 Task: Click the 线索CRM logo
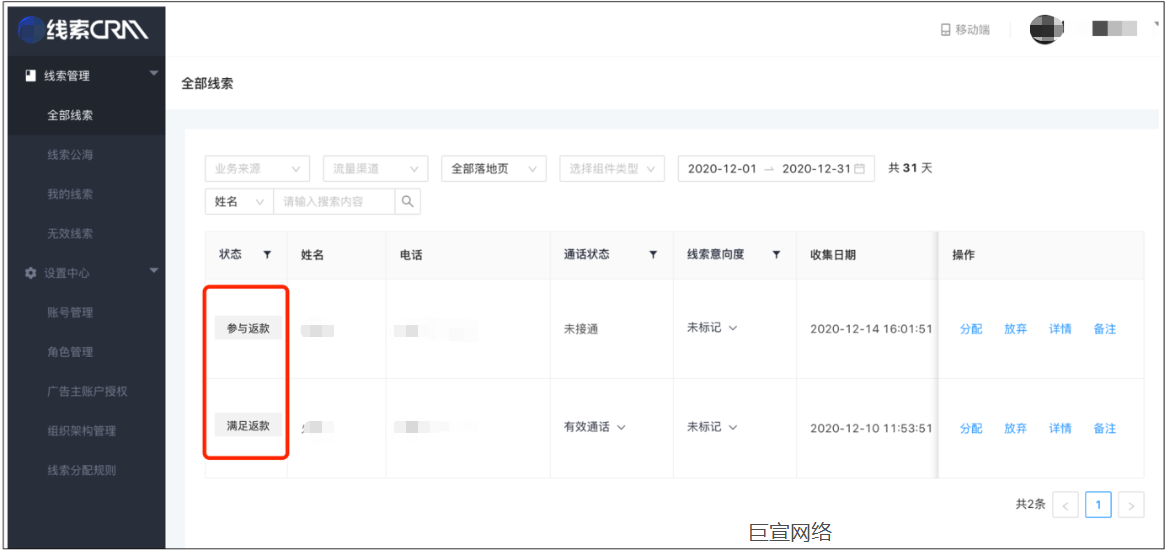click(x=83, y=30)
